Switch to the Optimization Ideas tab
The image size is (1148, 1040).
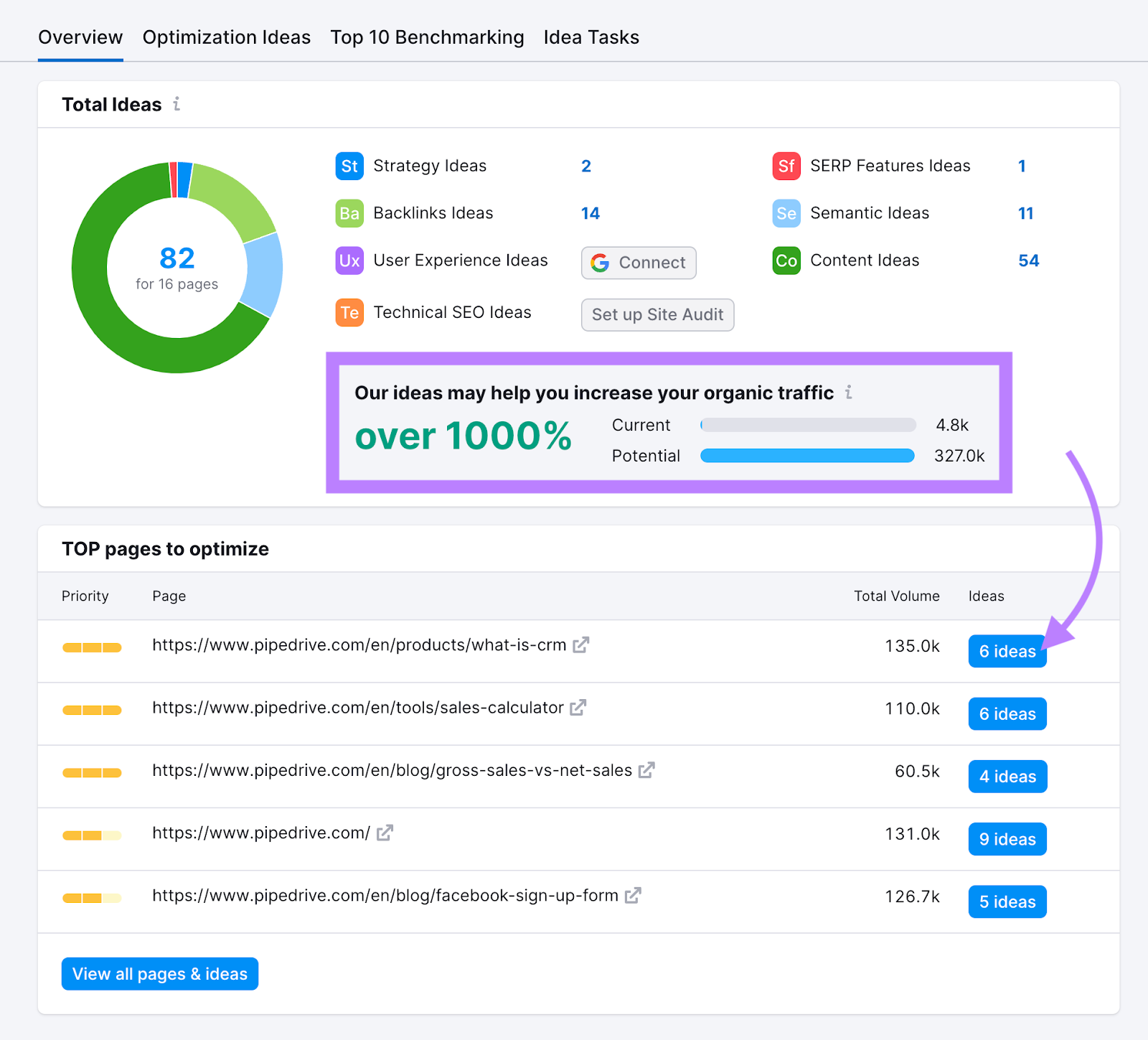pyautogui.click(x=226, y=37)
